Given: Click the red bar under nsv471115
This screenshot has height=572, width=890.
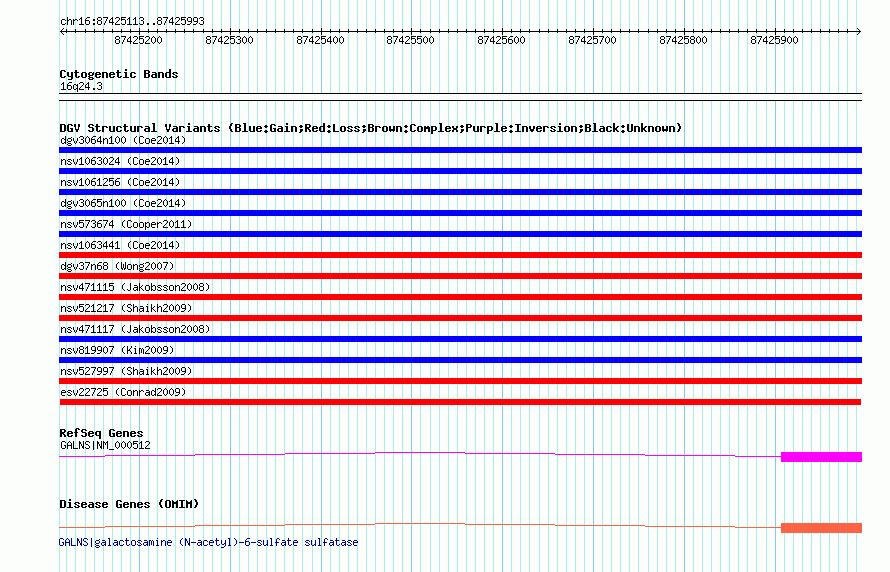Looking at the screenshot, I should [460, 297].
